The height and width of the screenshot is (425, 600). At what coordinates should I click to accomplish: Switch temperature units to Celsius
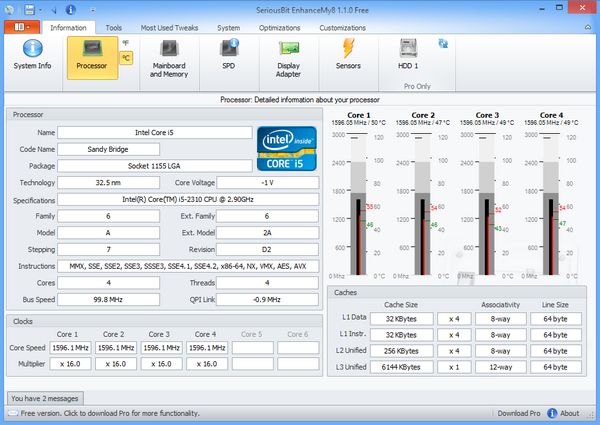[126, 58]
